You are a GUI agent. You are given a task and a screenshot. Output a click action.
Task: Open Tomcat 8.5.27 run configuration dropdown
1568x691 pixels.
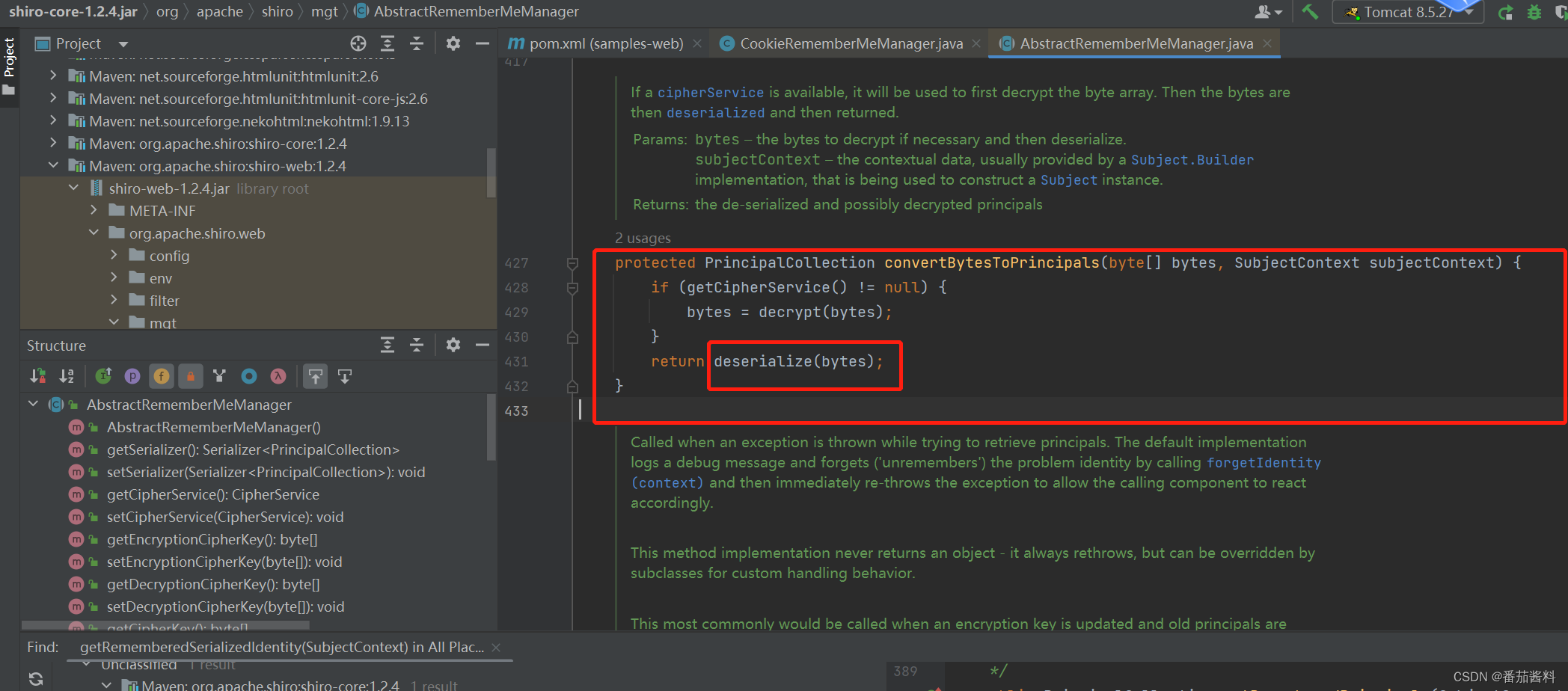click(1408, 12)
